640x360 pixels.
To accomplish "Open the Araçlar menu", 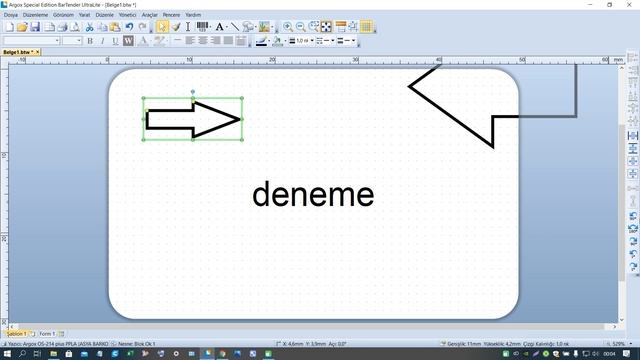I will [149, 15].
